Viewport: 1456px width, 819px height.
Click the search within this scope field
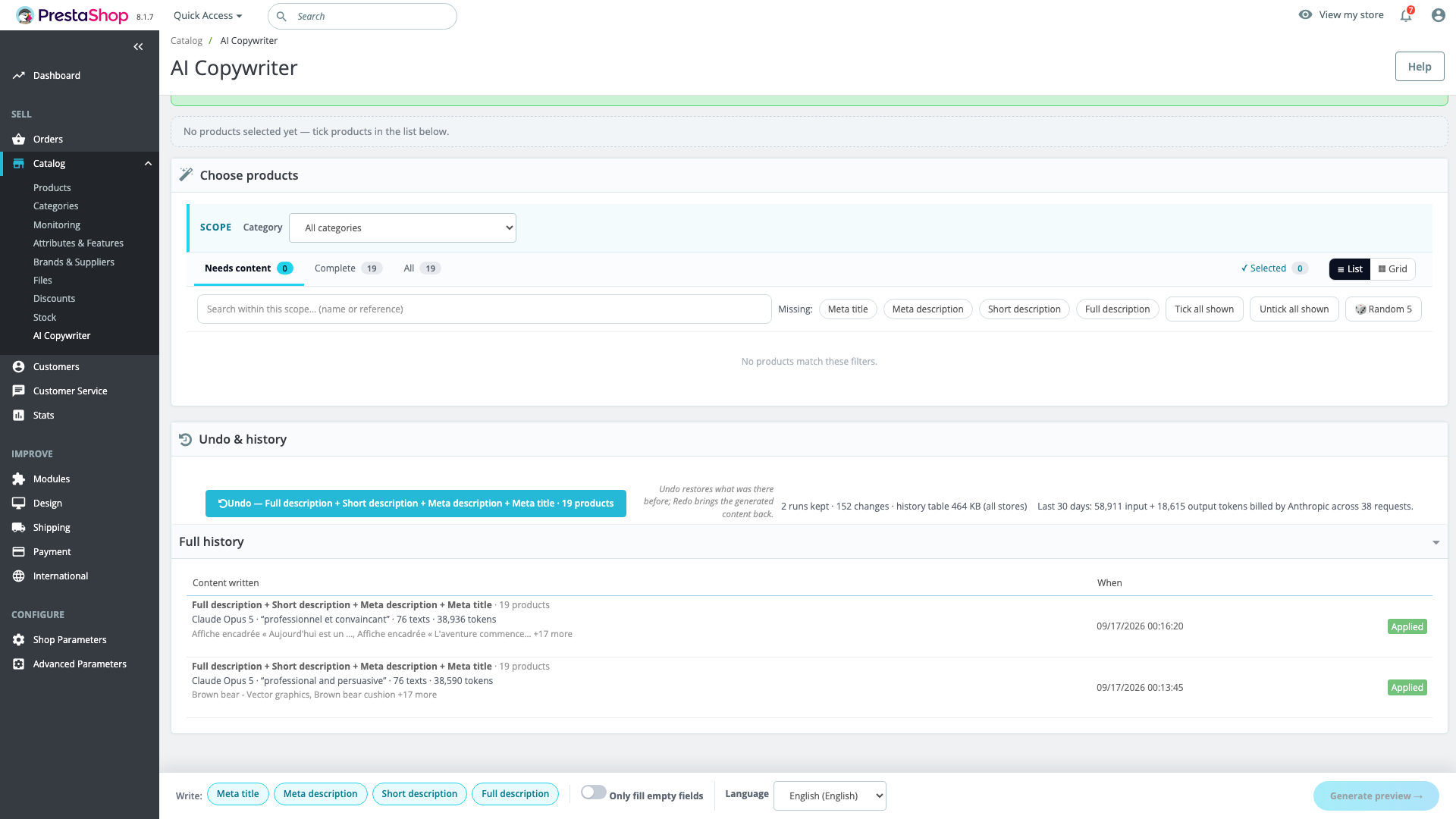pos(485,309)
